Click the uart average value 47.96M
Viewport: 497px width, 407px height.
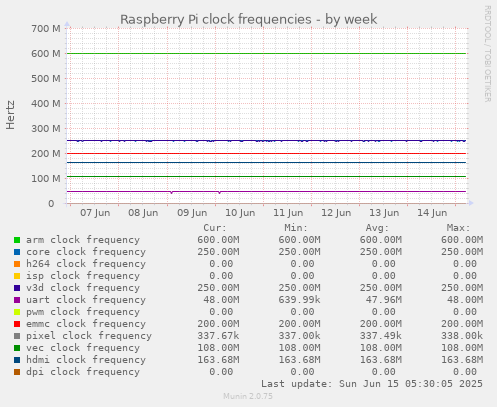tap(384, 300)
